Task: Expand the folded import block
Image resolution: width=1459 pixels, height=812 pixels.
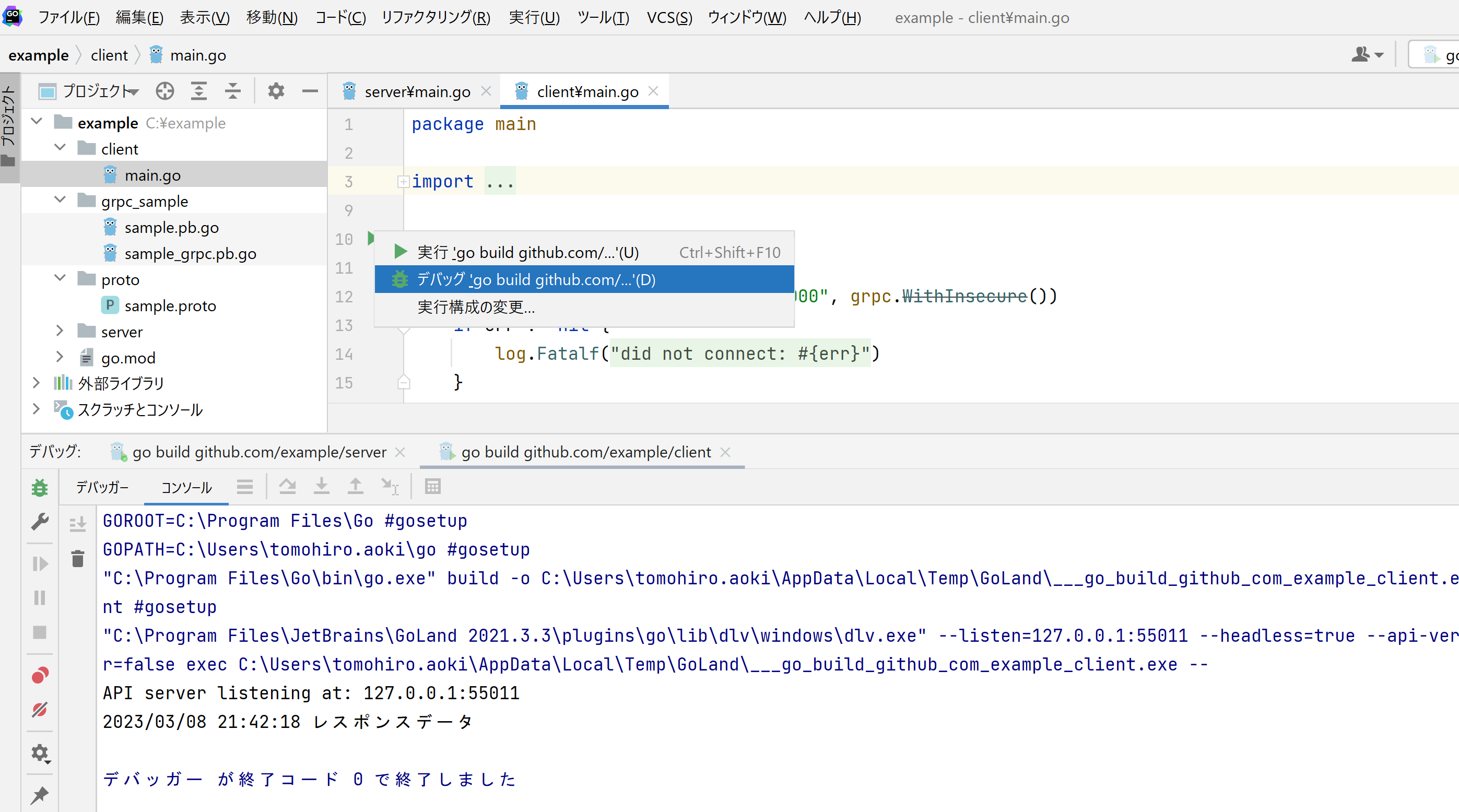Action: (x=403, y=182)
